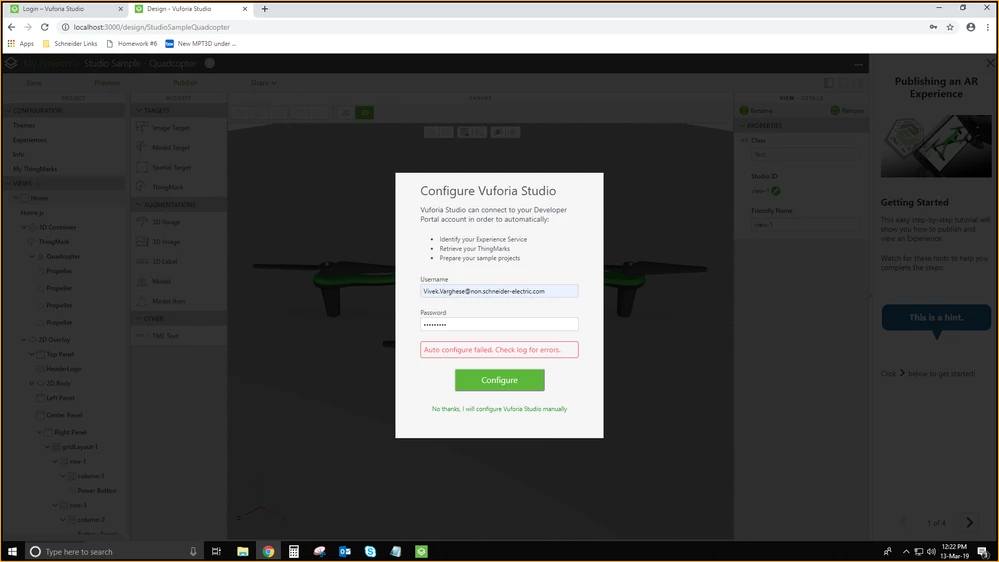Select the Model Item widget icon
The width and height of the screenshot is (999, 562).
pyautogui.click(x=142, y=301)
